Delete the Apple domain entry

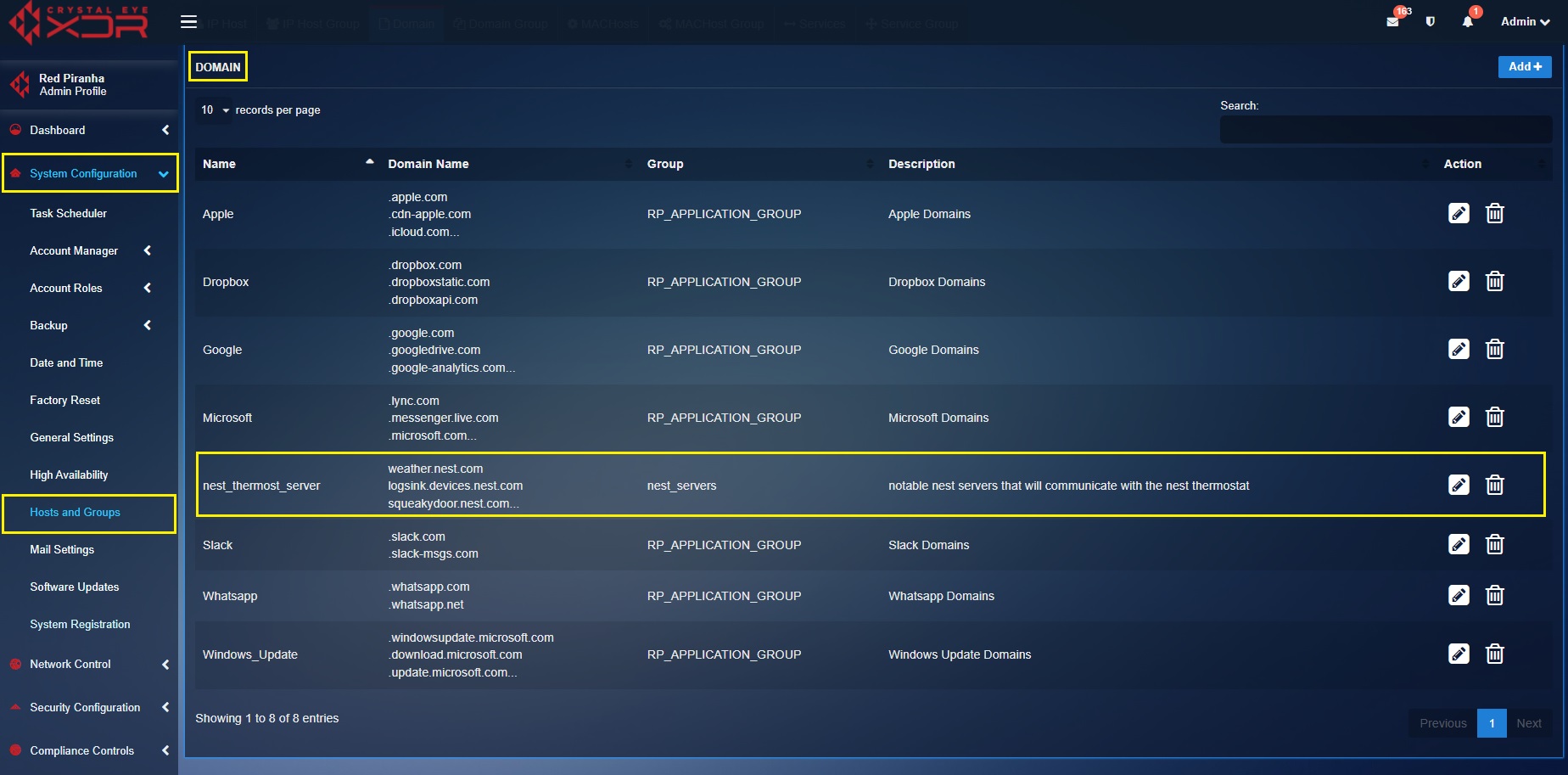tap(1495, 213)
